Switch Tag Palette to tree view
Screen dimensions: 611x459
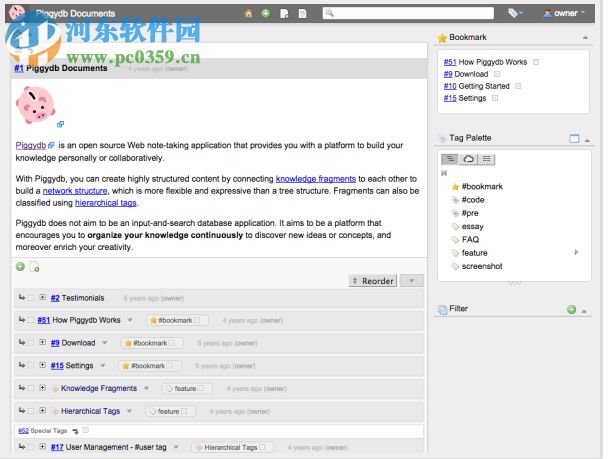click(450, 159)
